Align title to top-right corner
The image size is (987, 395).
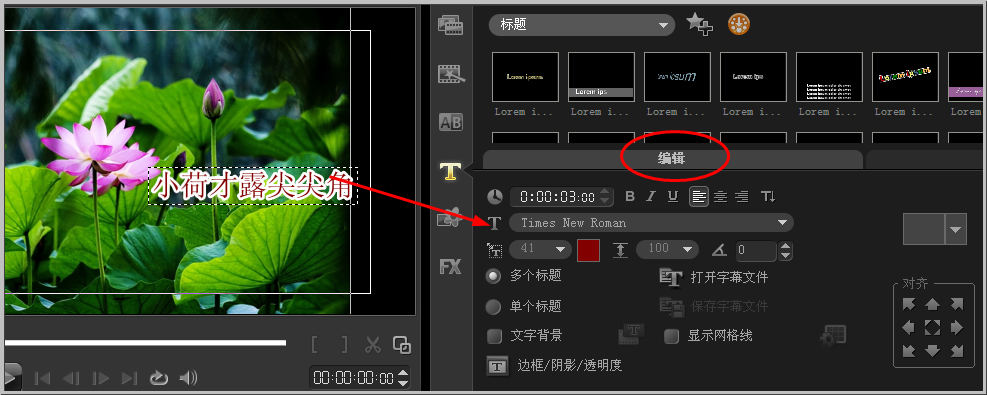click(x=956, y=304)
